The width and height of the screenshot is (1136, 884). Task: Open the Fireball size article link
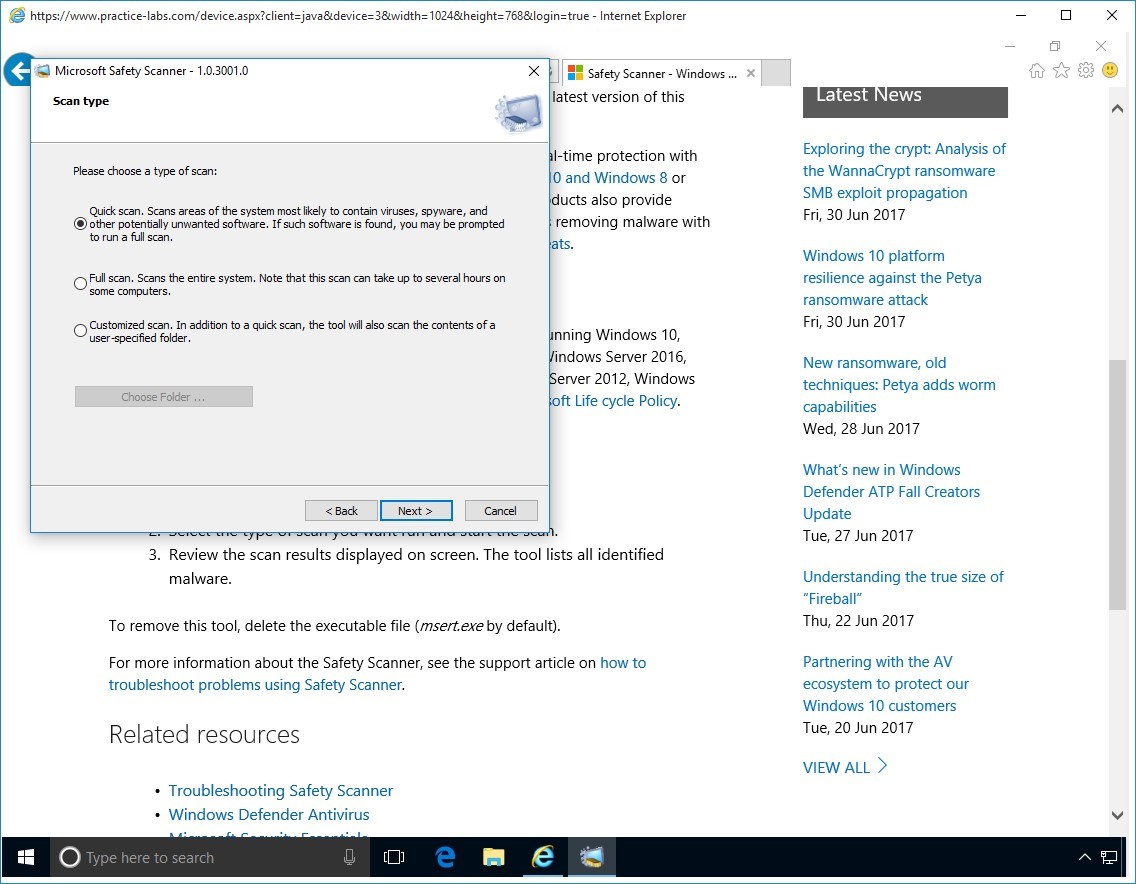pos(903,588)
